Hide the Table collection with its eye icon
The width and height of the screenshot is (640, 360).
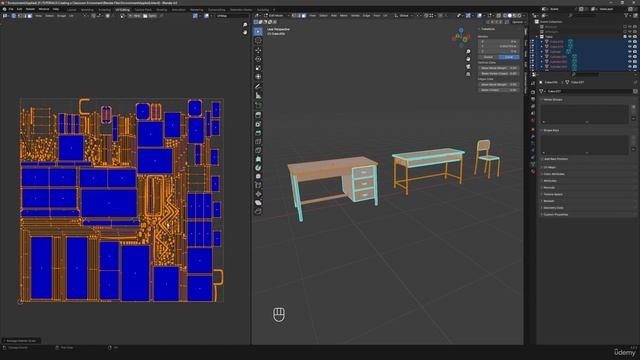(x=630, y=36)
